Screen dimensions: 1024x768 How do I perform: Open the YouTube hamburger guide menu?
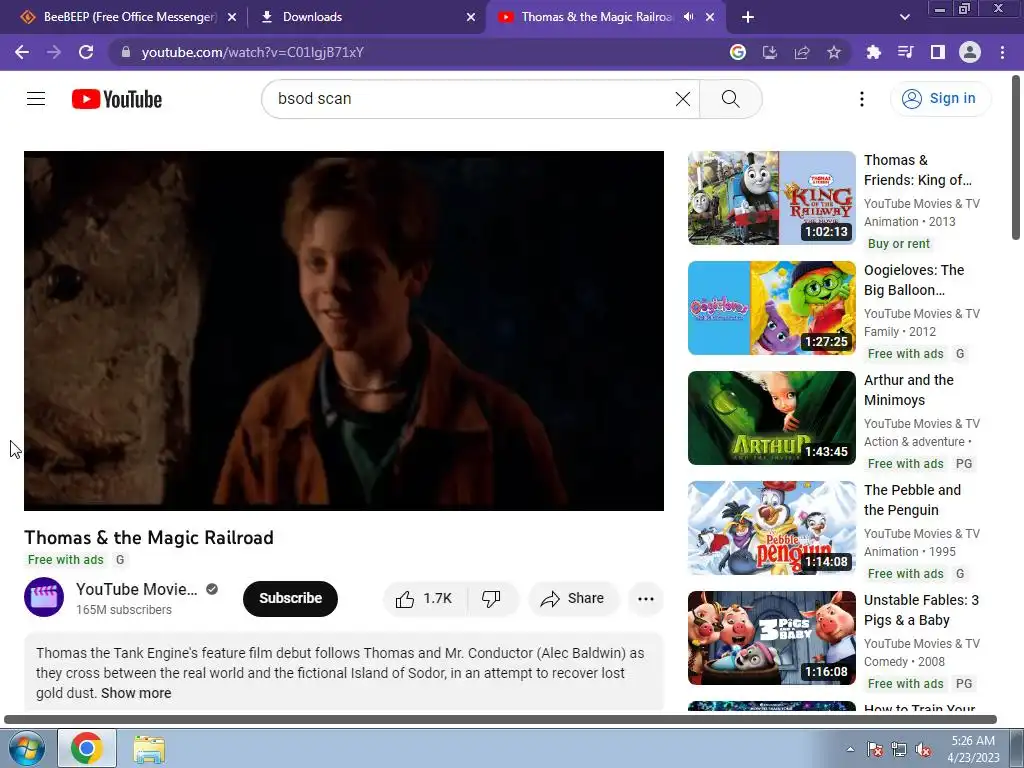(x=36, y=99)
